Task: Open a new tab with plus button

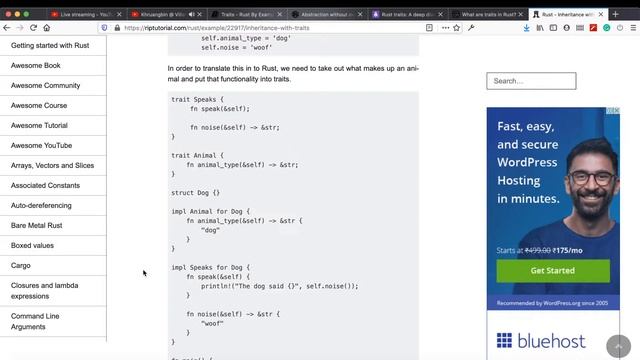Action: click(x=616, y=14)
